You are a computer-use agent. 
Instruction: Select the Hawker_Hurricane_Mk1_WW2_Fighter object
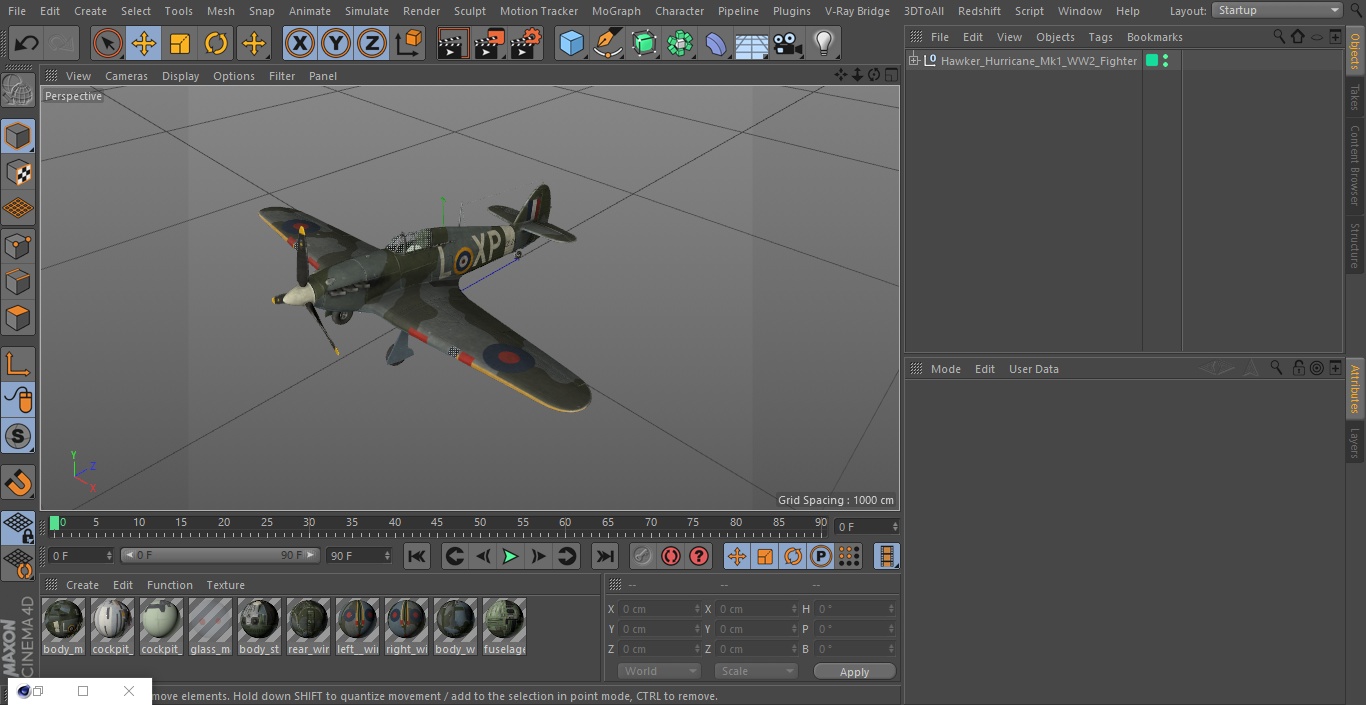point(1038,61)
